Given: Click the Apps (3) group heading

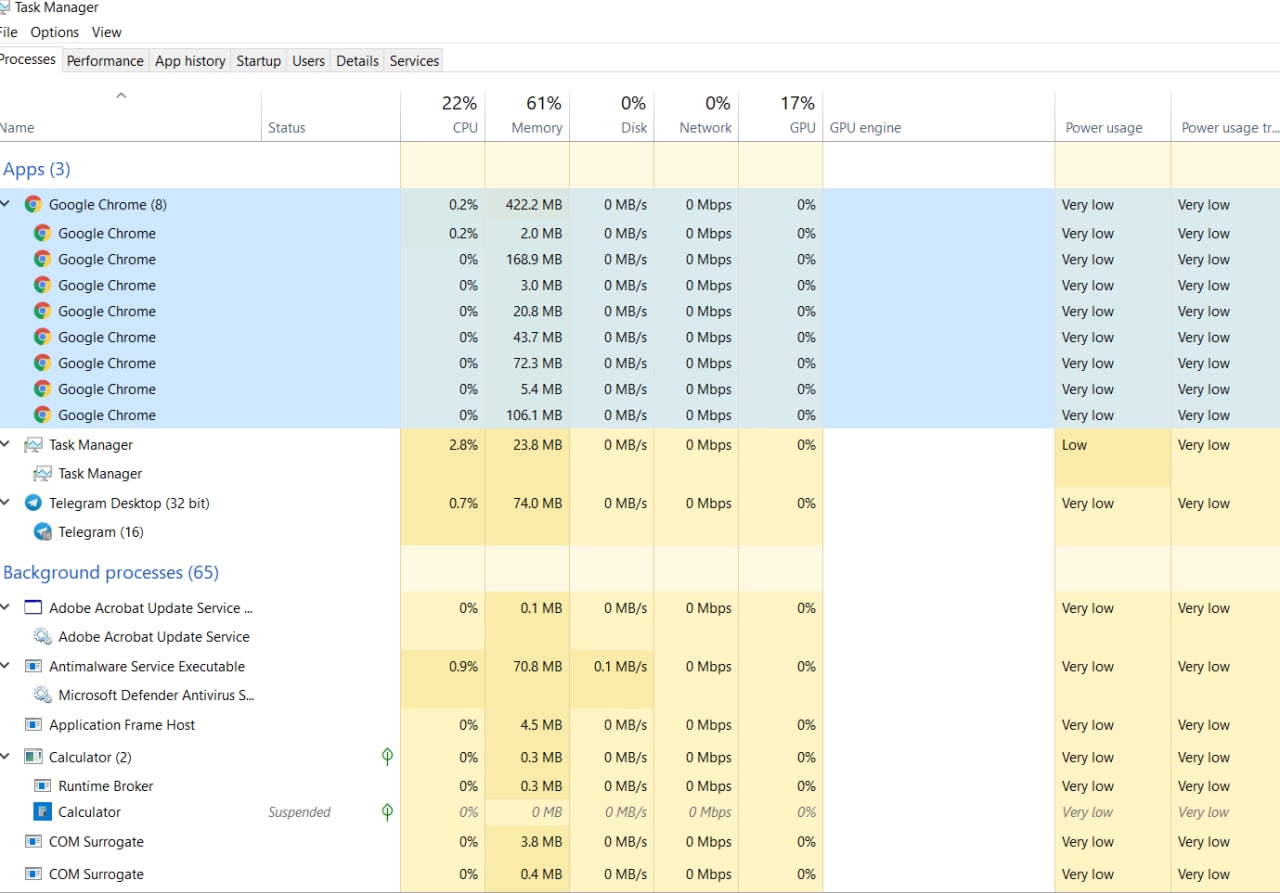Looking at the screenshot, I should tap(36, 169).
